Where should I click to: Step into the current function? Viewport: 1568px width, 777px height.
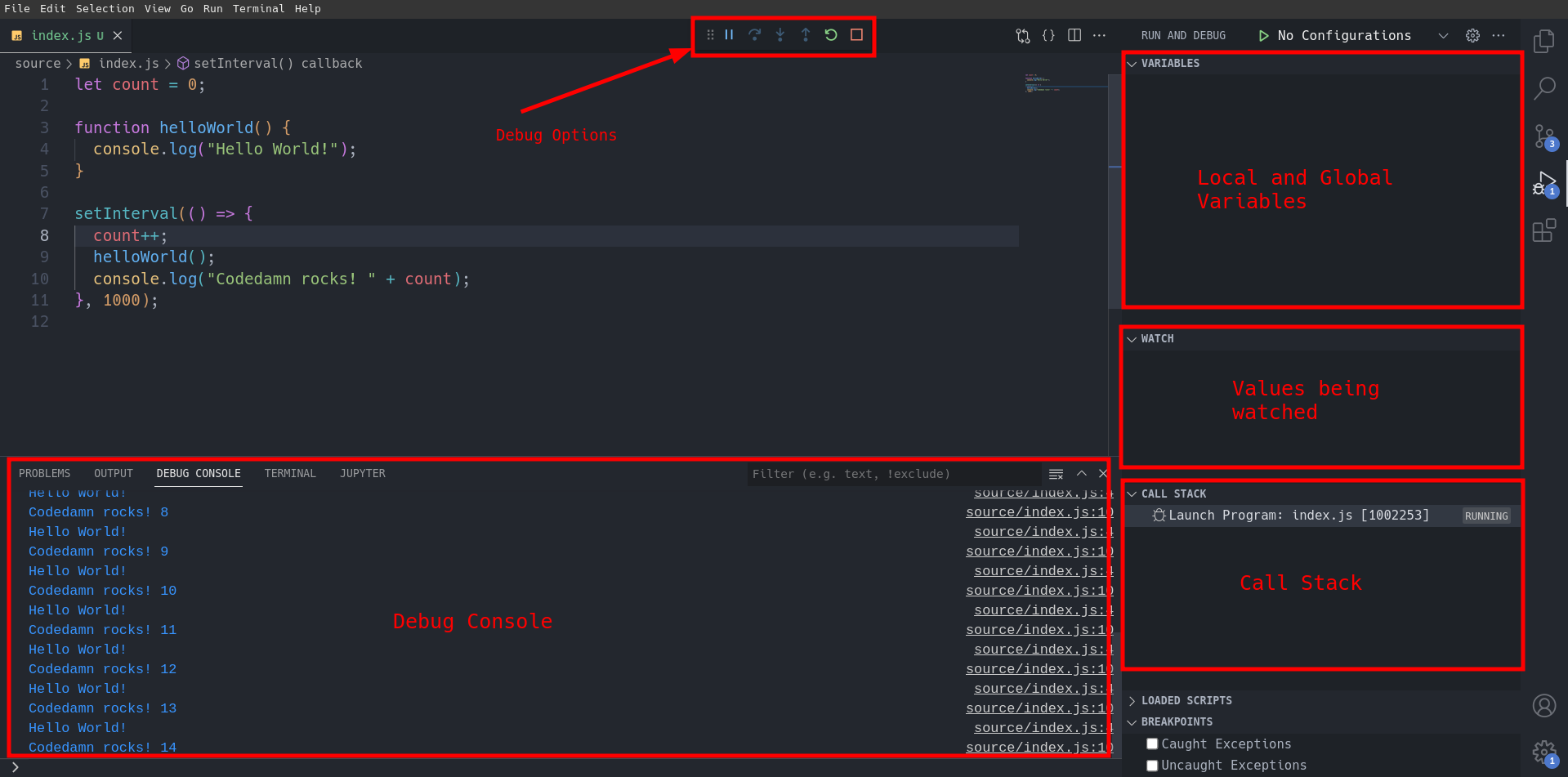coord(780,34)
